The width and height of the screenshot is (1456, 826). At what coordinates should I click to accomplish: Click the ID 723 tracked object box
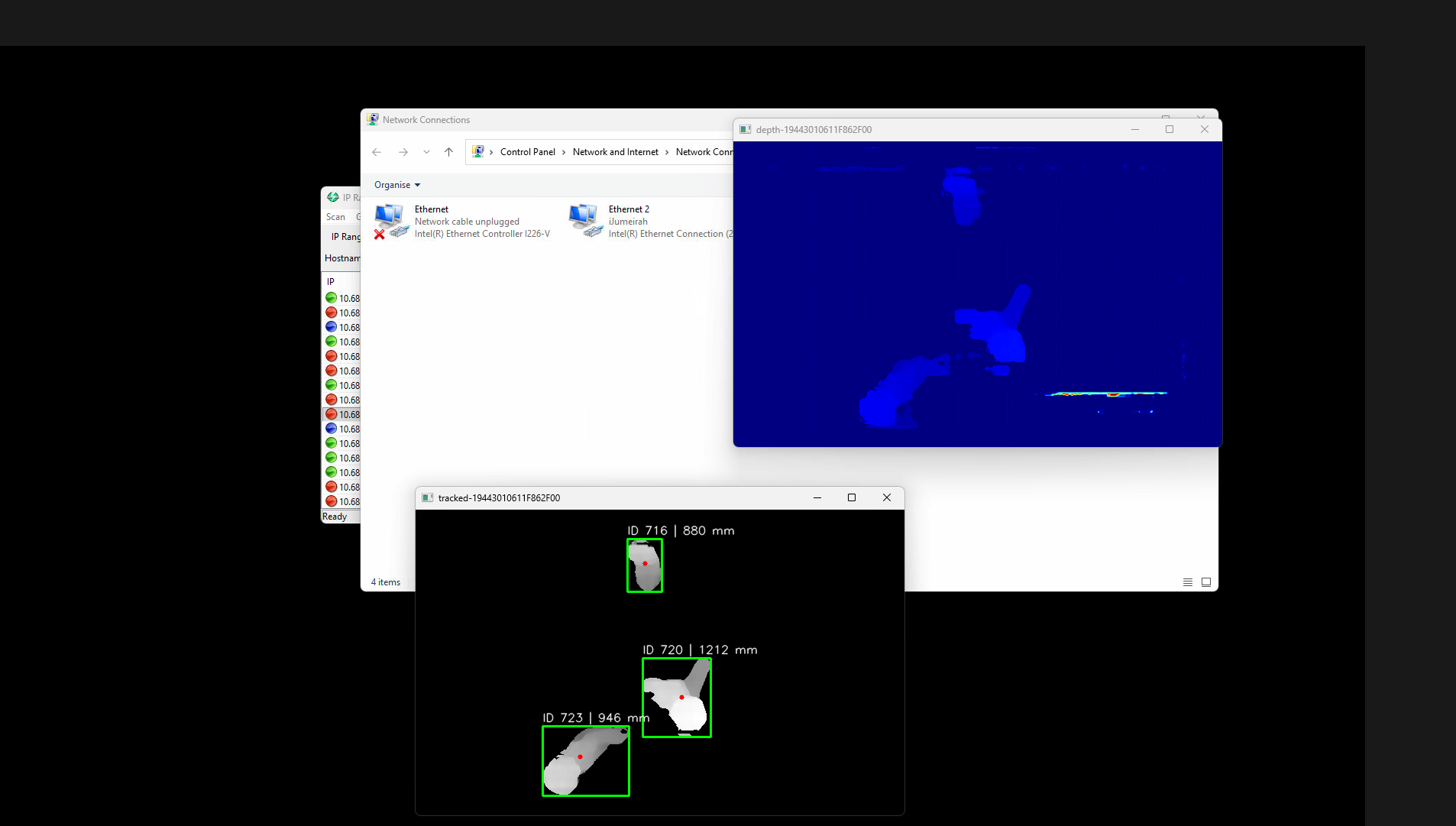tap(585, 761)
